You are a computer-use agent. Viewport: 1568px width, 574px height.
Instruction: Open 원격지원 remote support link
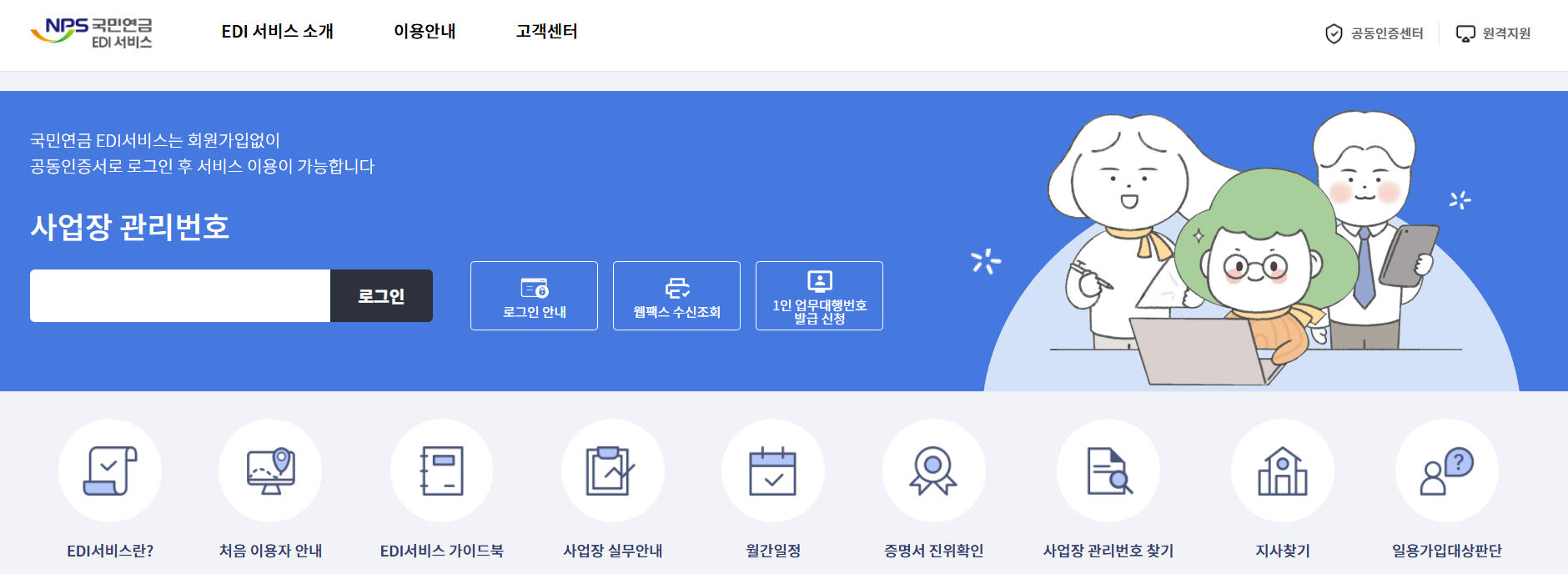(x=1493, y=33)
